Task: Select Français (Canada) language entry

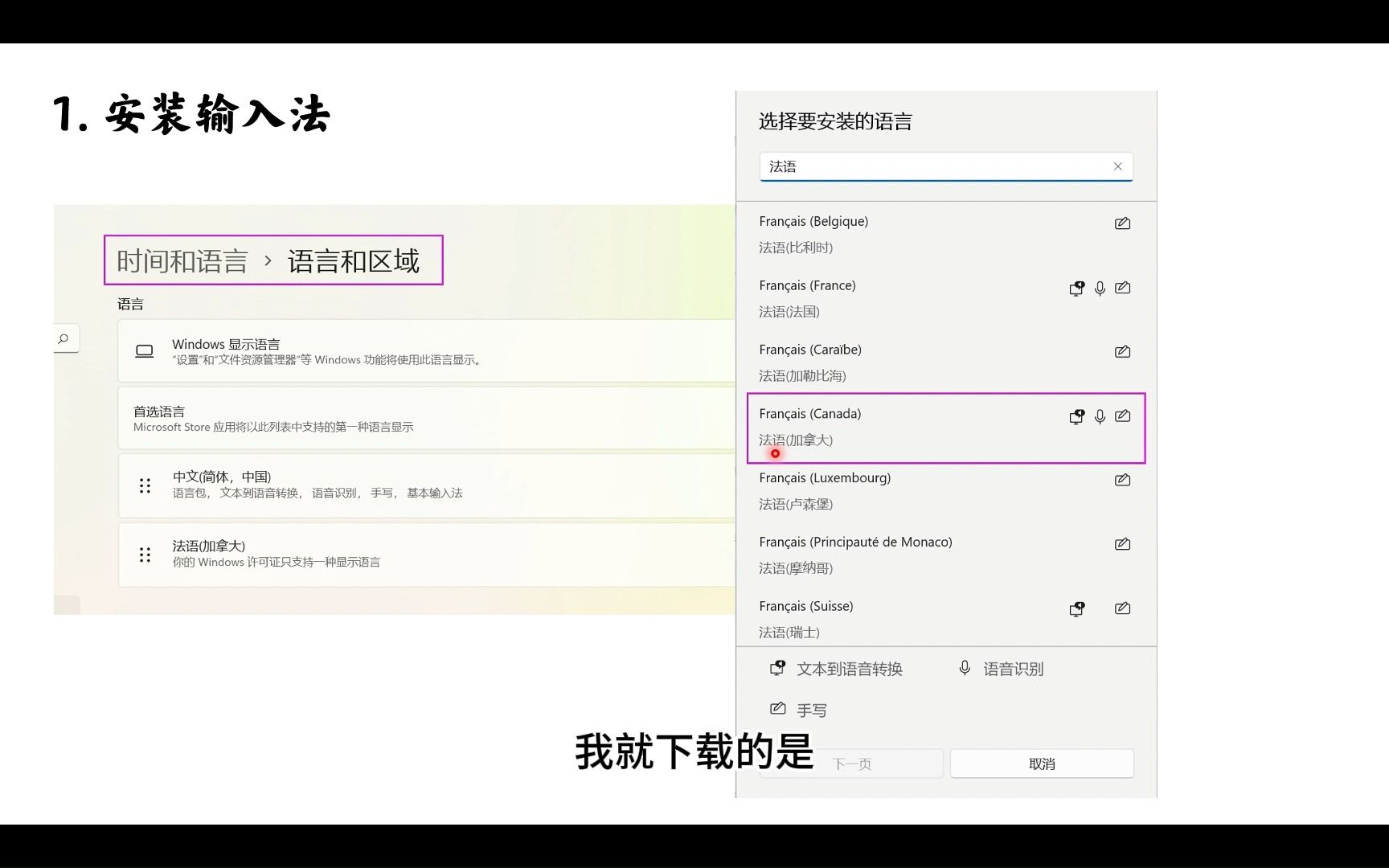Action: pos(945,428)
